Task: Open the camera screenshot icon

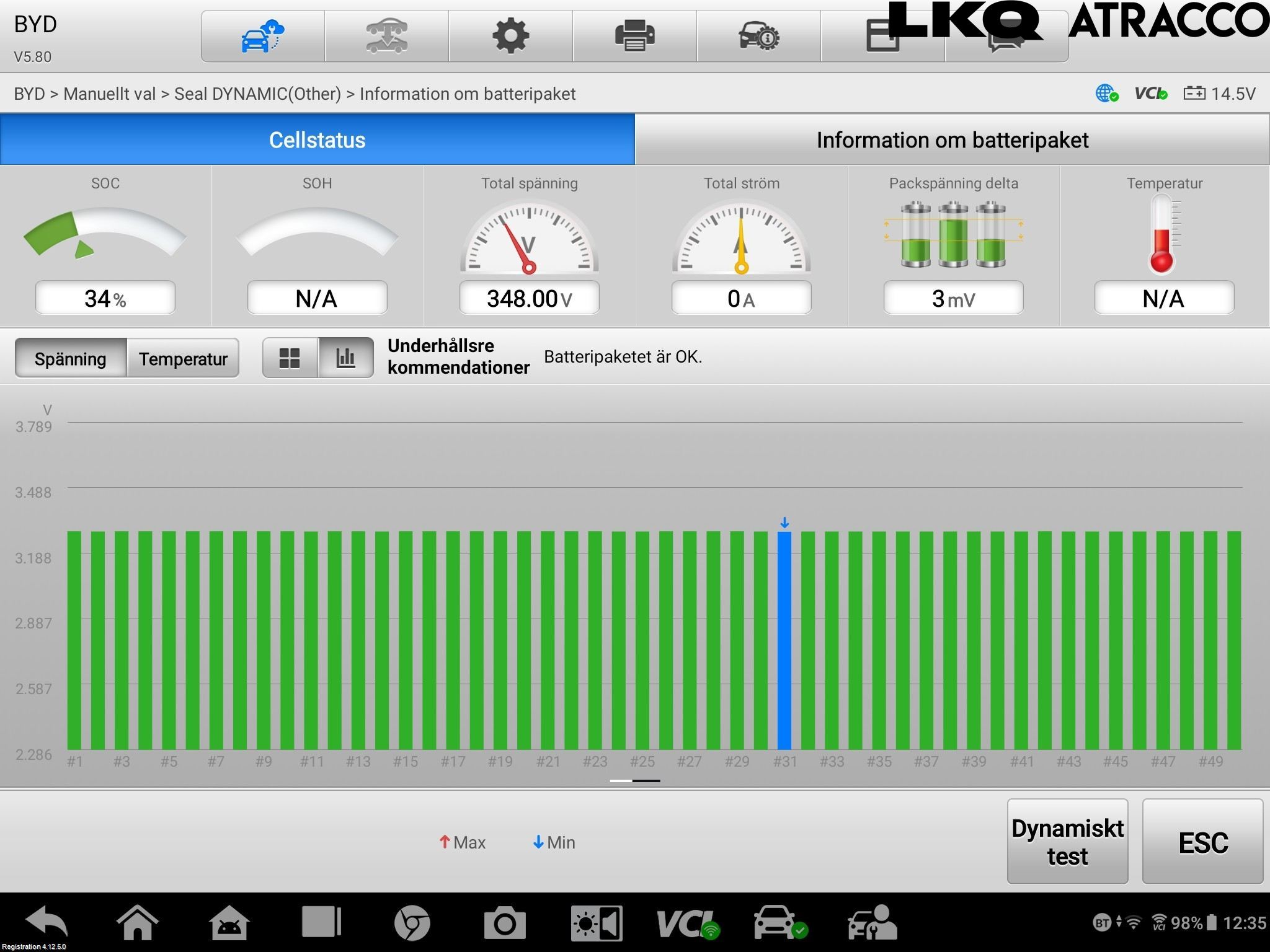Action: coord(504,923)
